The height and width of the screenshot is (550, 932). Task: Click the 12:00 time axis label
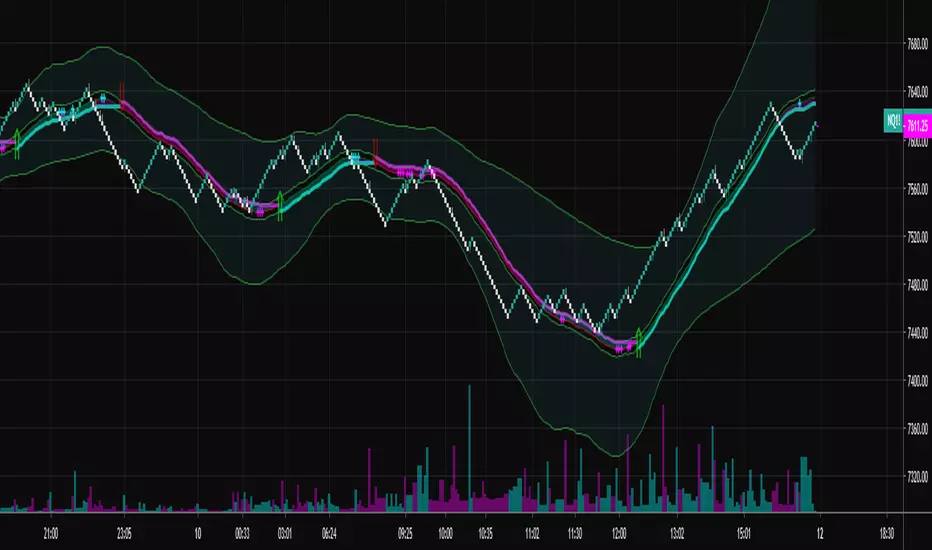[x=619, y=533]
